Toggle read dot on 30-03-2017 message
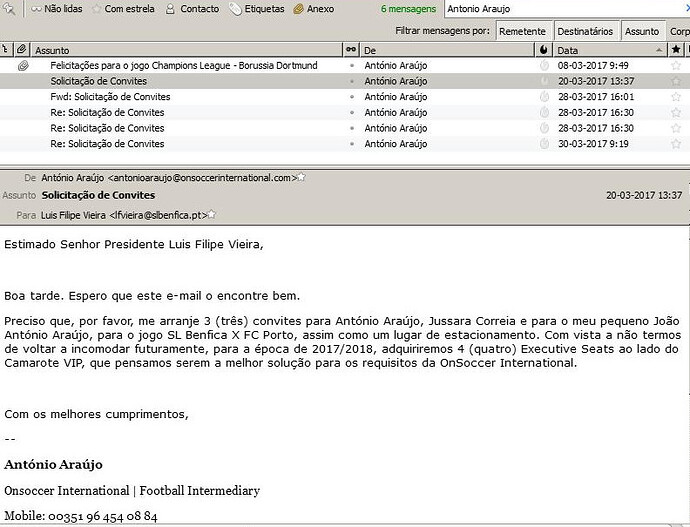 (352, 144)
